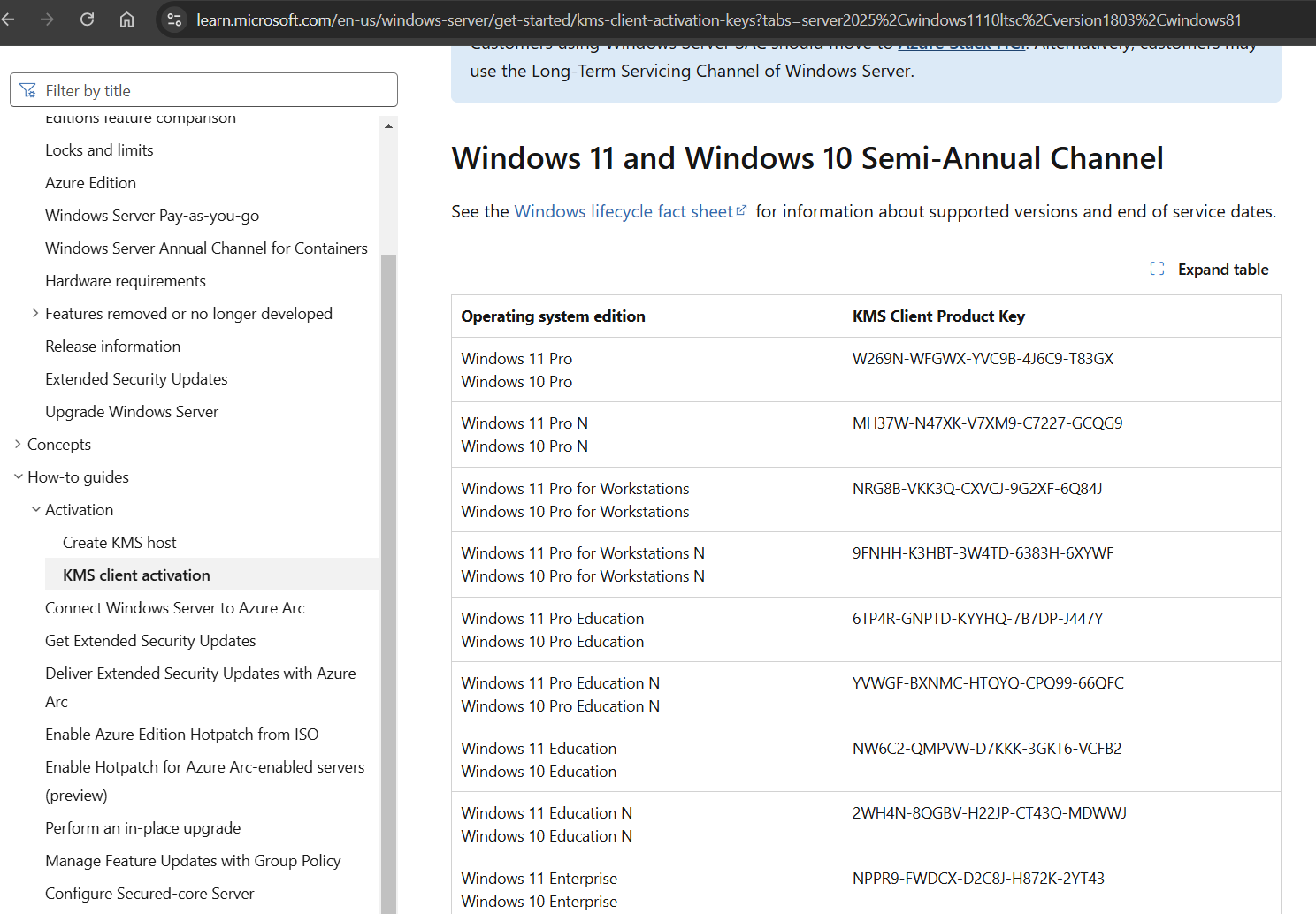
Task: Reload the page with refresh icon
Action: 87,19
